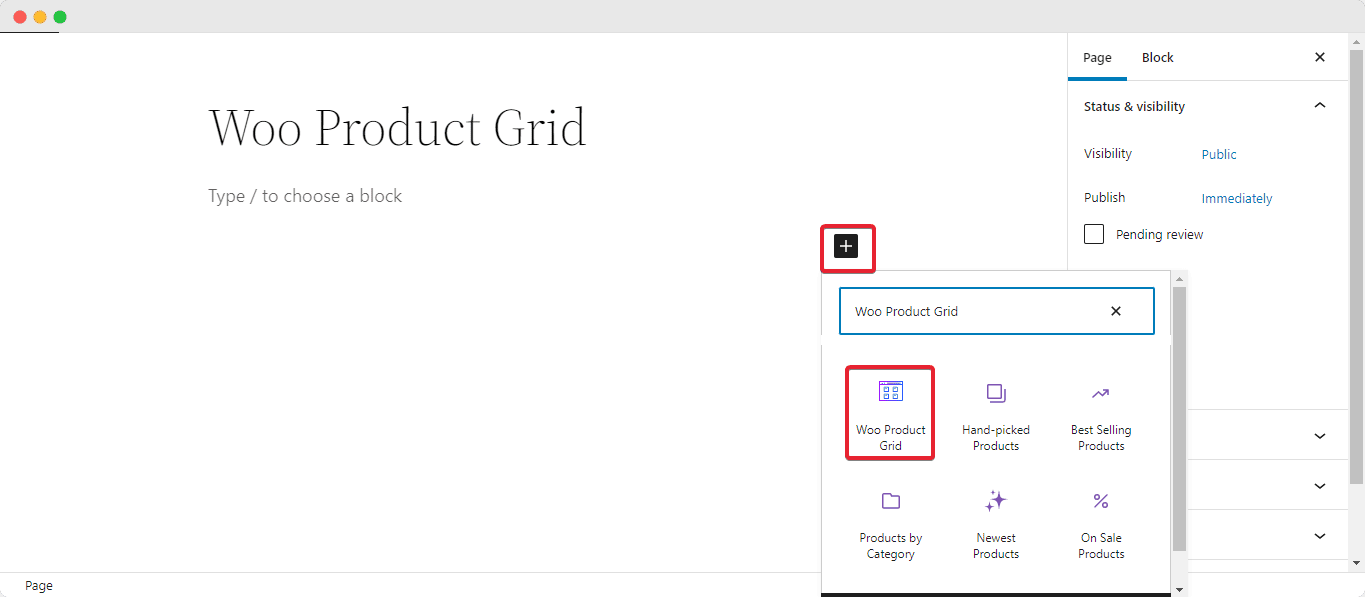Click the inserter scrollbar up arrow

[x=1179, y=279]
